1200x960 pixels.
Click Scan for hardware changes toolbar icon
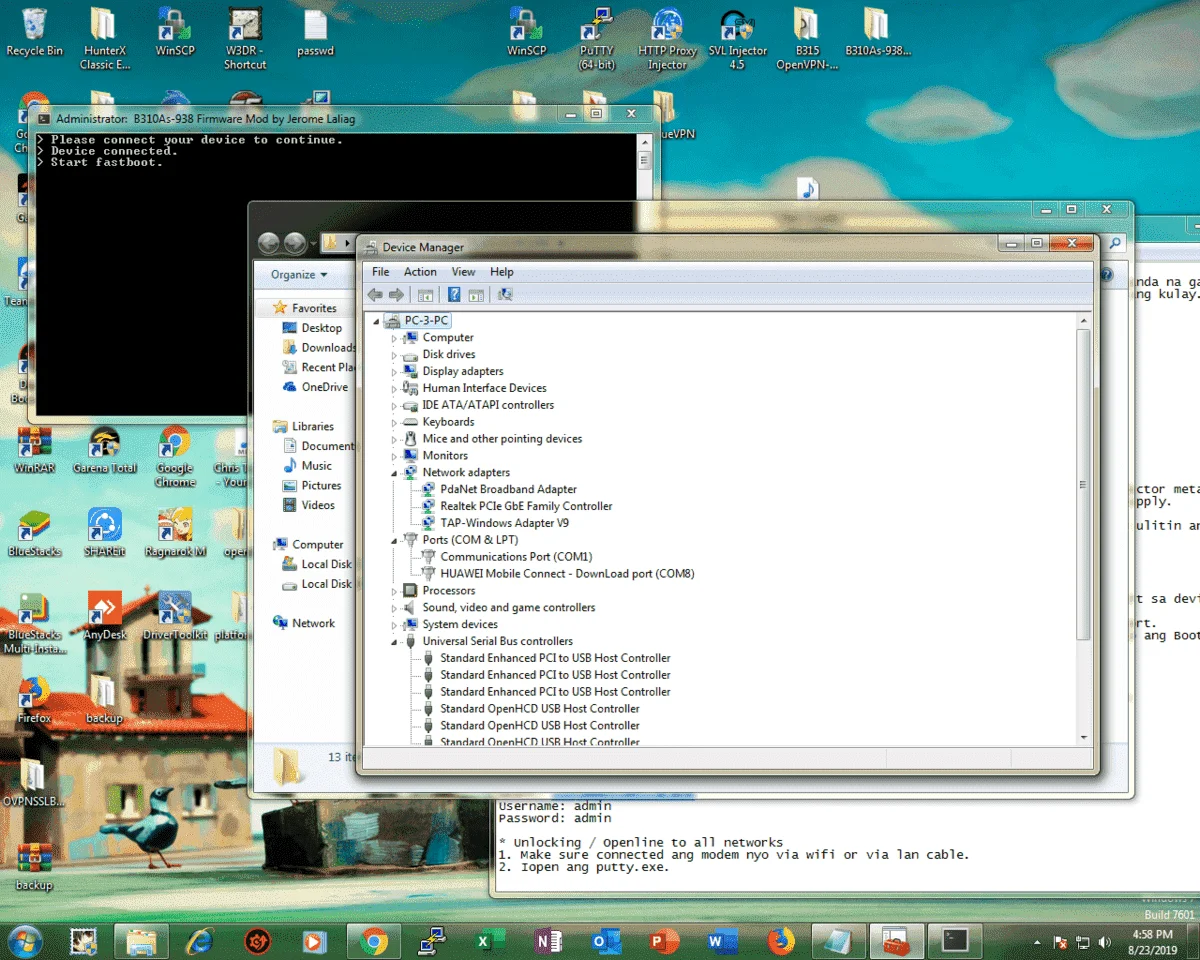[x=505, y=295]
